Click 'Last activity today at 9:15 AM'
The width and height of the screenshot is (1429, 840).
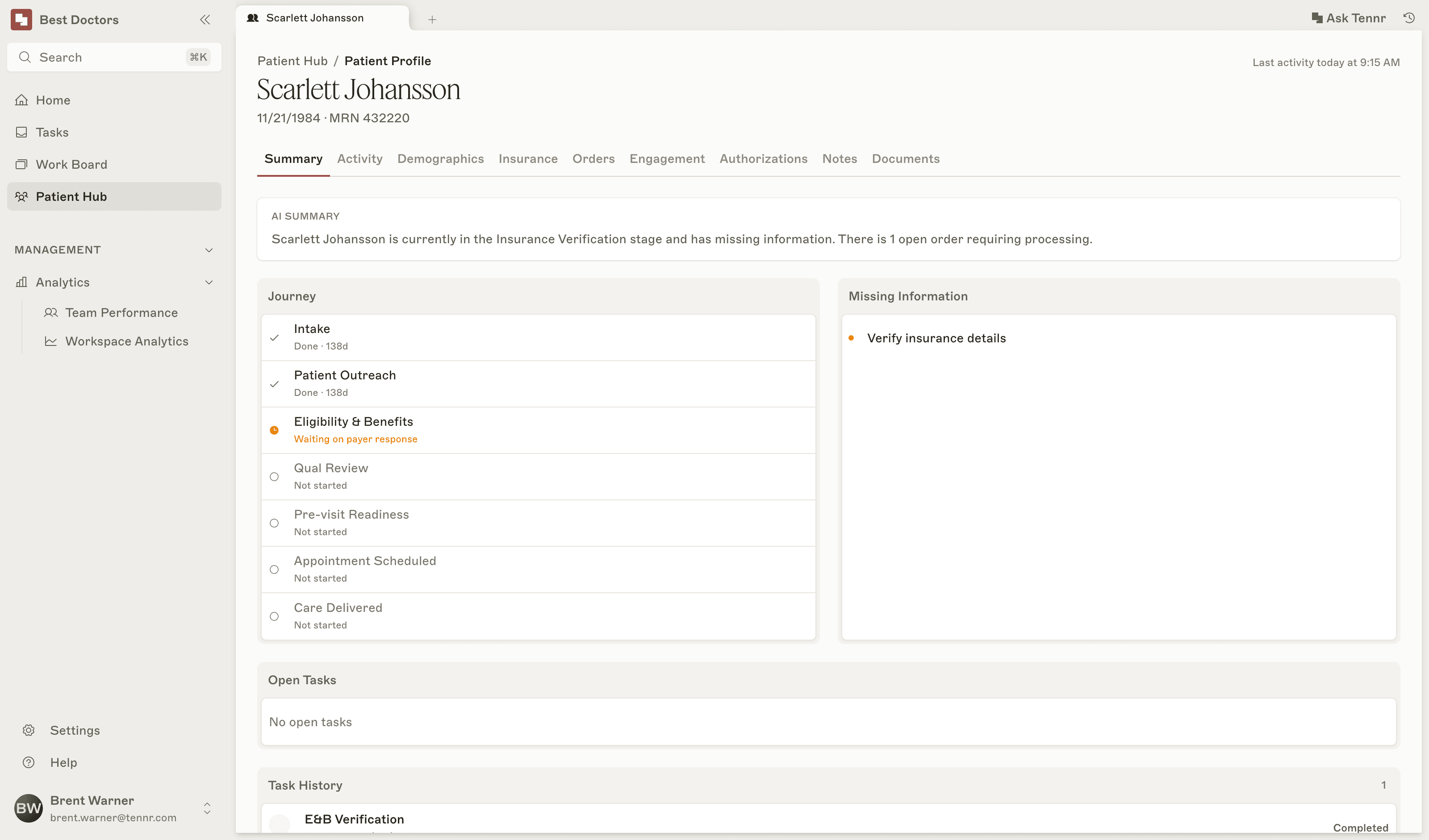click(1326, 62)
